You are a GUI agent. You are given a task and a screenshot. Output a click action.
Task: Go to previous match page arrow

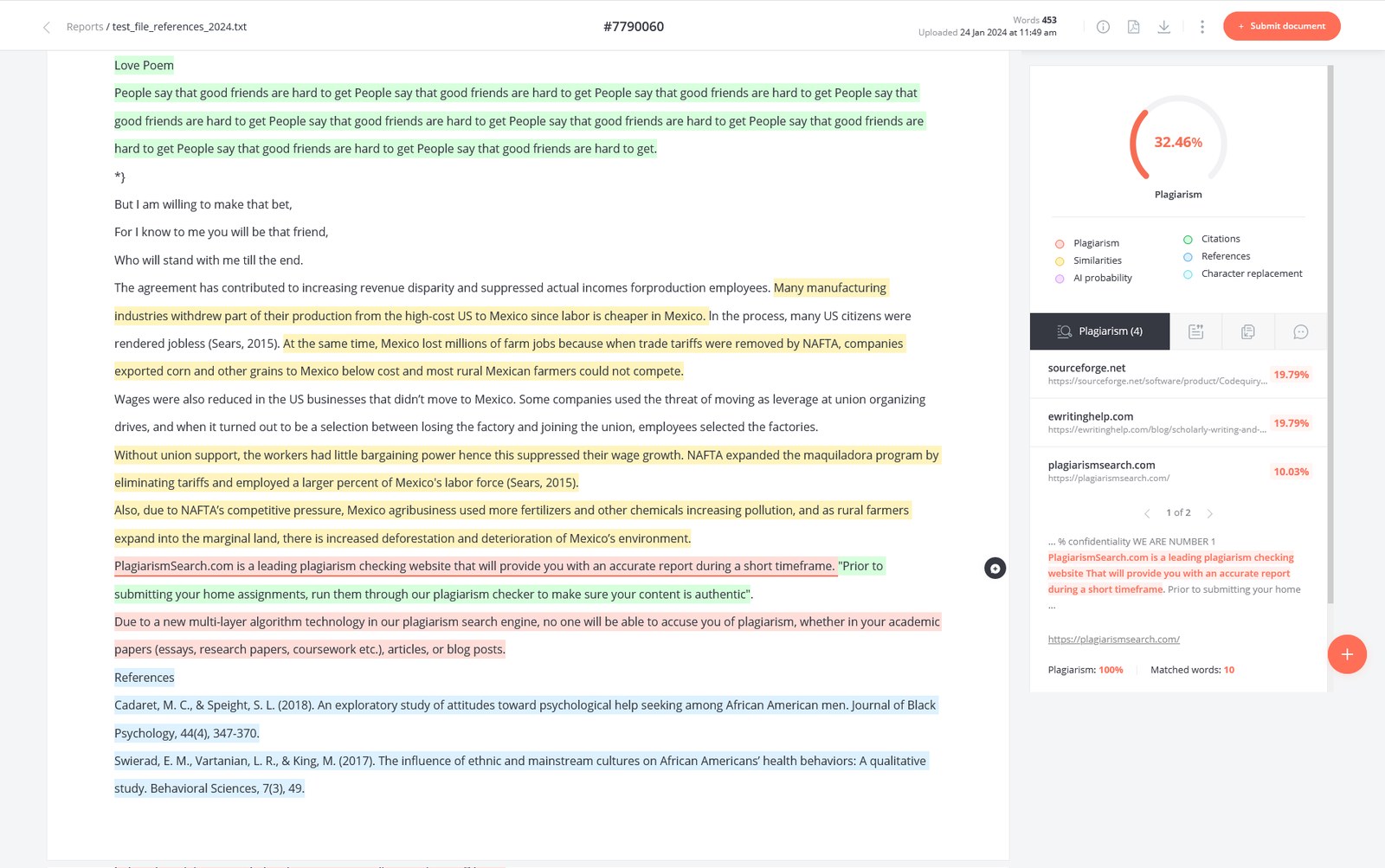click(1148, 513)
